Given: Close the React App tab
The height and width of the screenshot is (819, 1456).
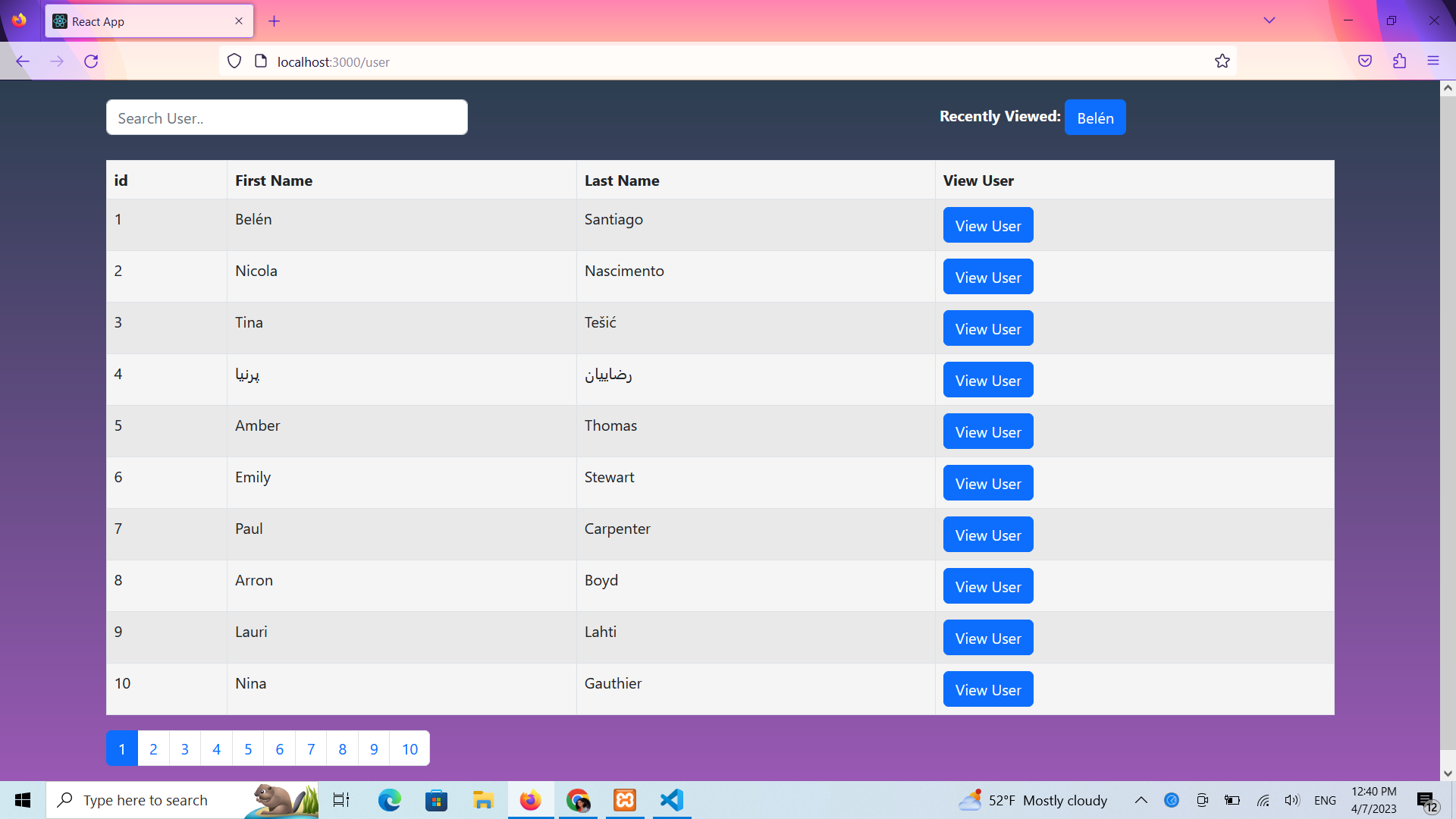Looking at the screenshot, I should tap(239, 21).
